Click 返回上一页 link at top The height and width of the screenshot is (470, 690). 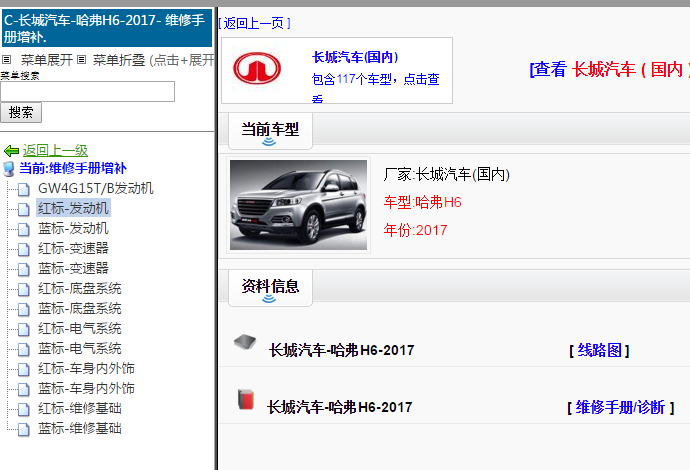pyautogui.click(x=254, y=23)
